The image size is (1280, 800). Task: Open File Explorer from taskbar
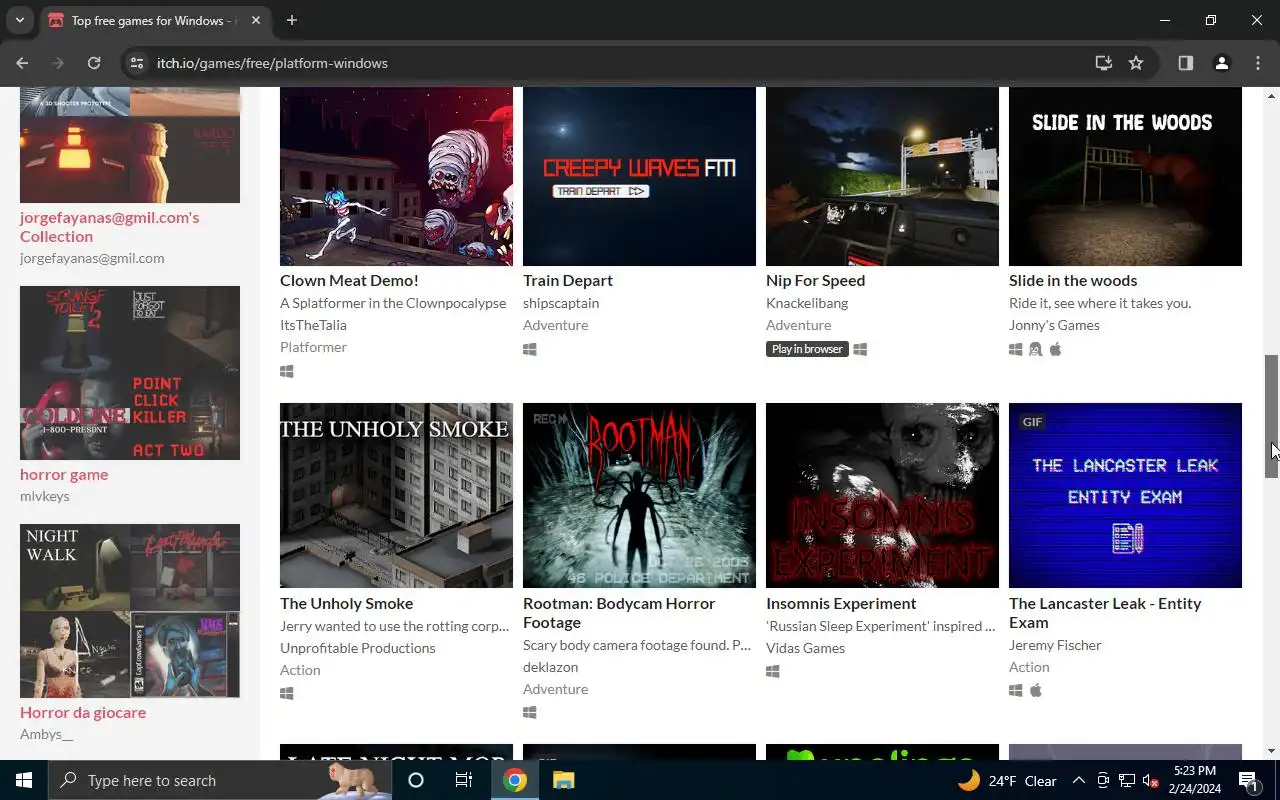pos(563,780)
